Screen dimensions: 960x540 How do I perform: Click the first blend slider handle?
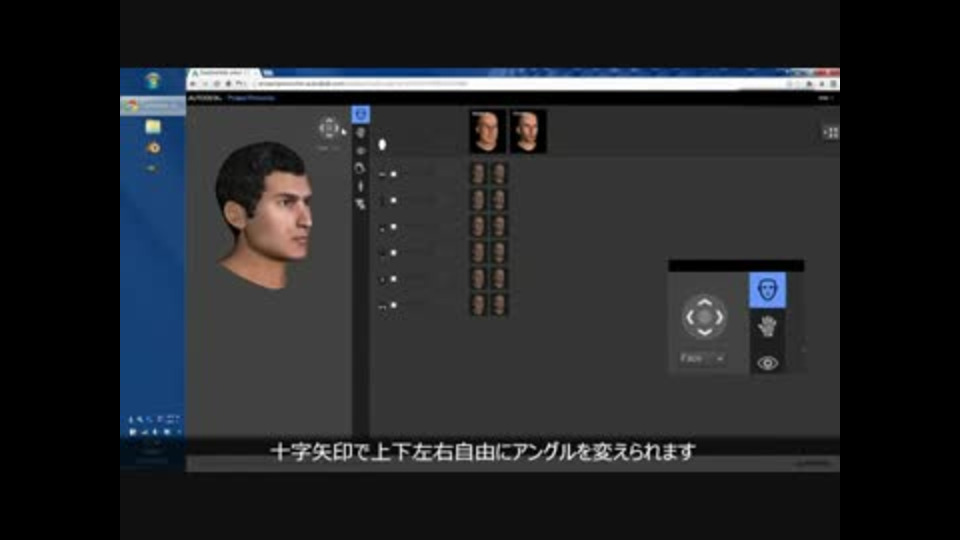click(394, 174)
